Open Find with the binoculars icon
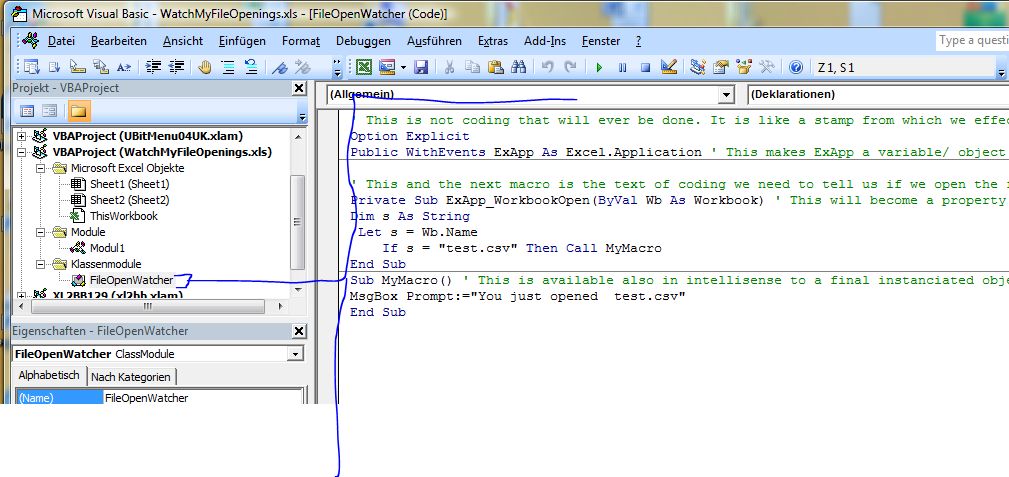Viewport: 1009px width, 477px height. [519, 67]
